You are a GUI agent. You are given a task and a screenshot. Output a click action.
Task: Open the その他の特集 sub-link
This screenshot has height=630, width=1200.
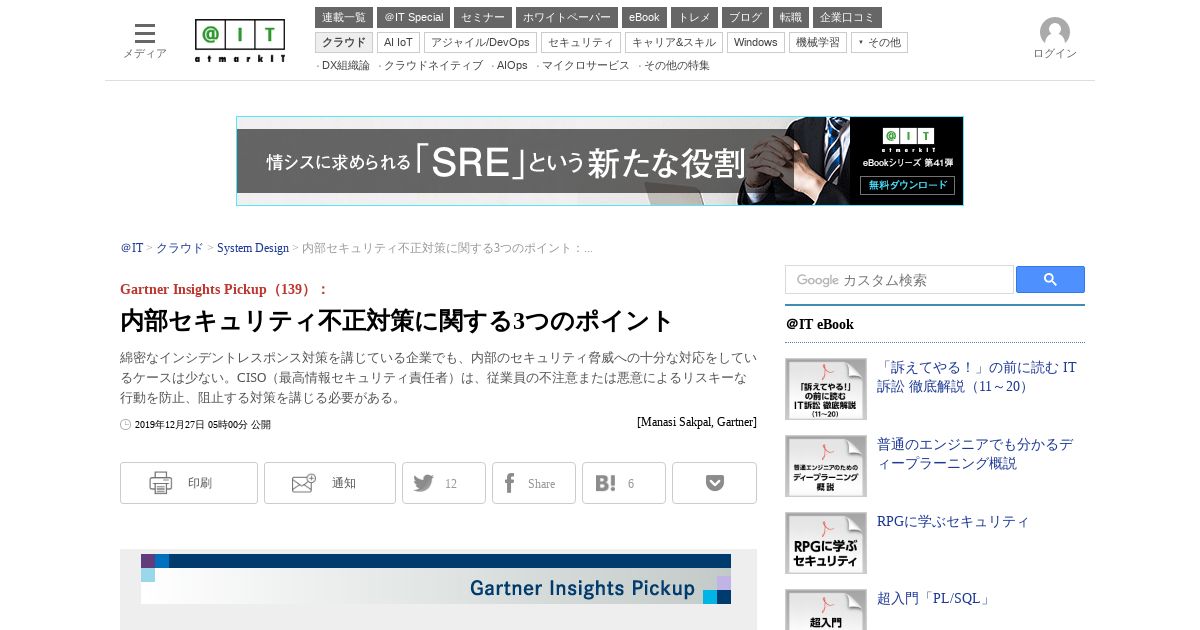coord(677,66)
